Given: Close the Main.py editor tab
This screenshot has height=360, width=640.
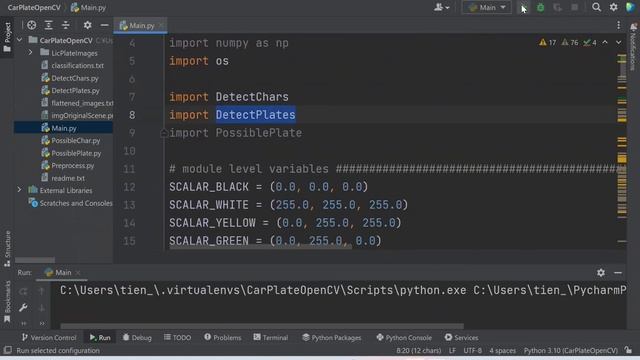Looking at the screenshot, I should point(161,25).
